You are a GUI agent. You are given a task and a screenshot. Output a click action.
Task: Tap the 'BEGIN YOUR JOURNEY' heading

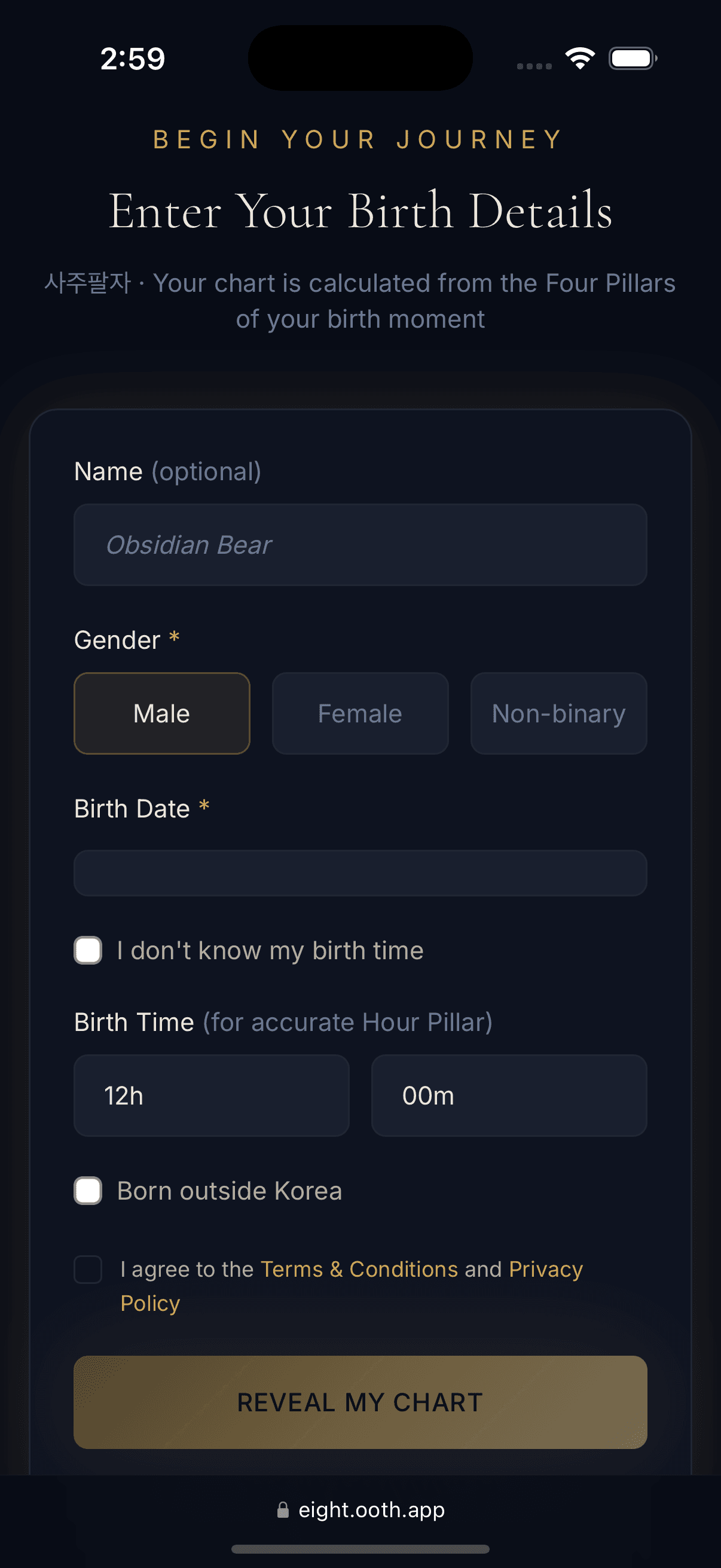(360, 139)
